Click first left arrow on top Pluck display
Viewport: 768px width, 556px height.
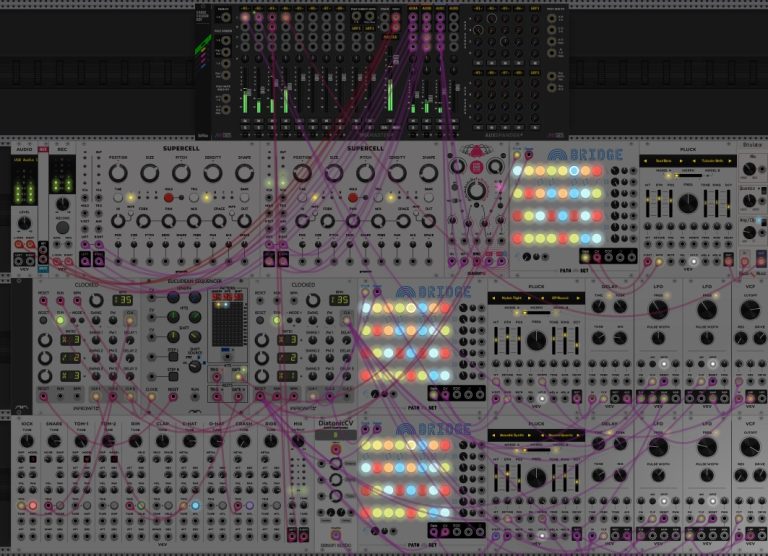pyautogui.click(x=646, y=161)
